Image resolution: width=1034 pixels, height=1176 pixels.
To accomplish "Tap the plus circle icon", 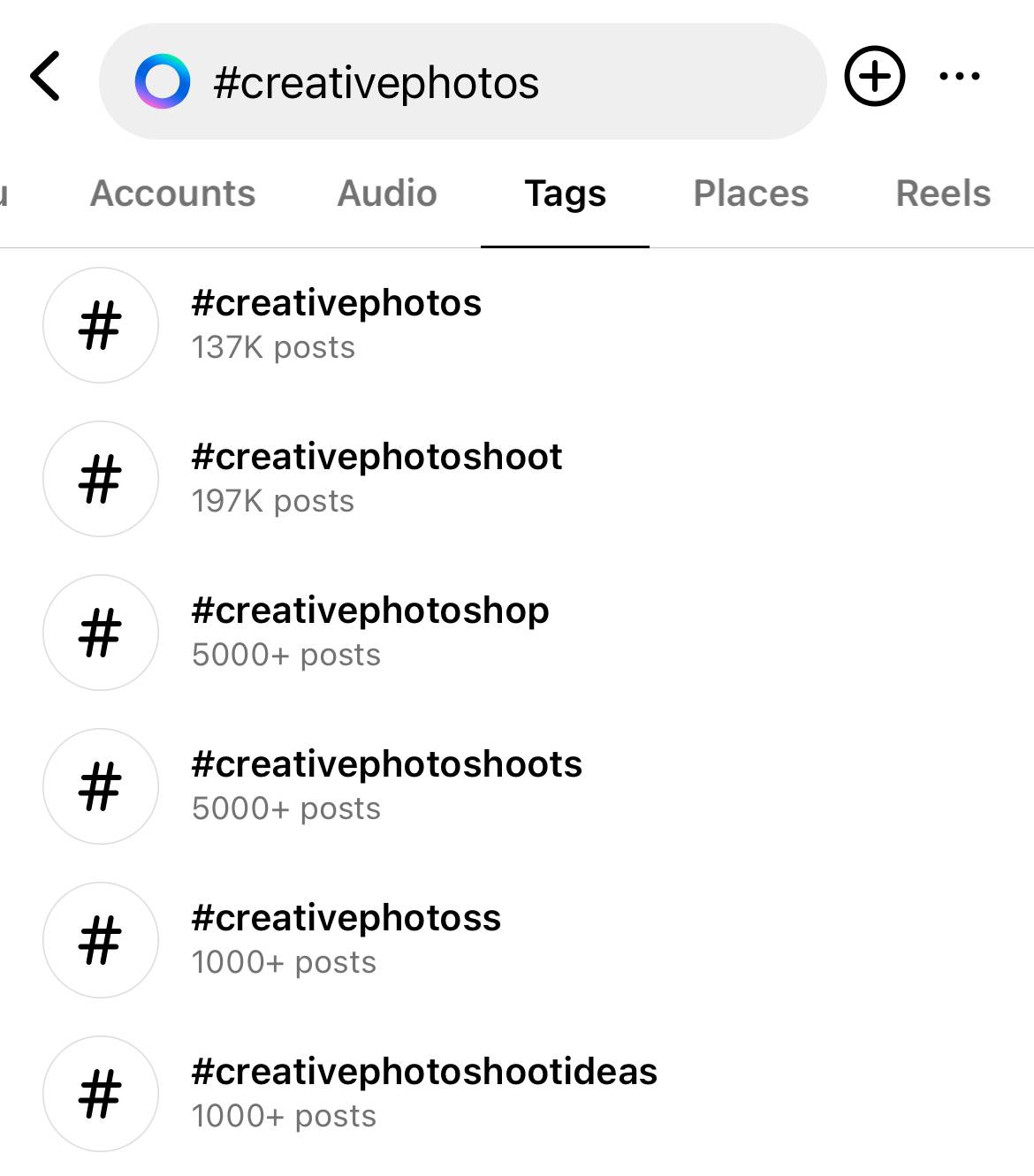I will point(875,77).
